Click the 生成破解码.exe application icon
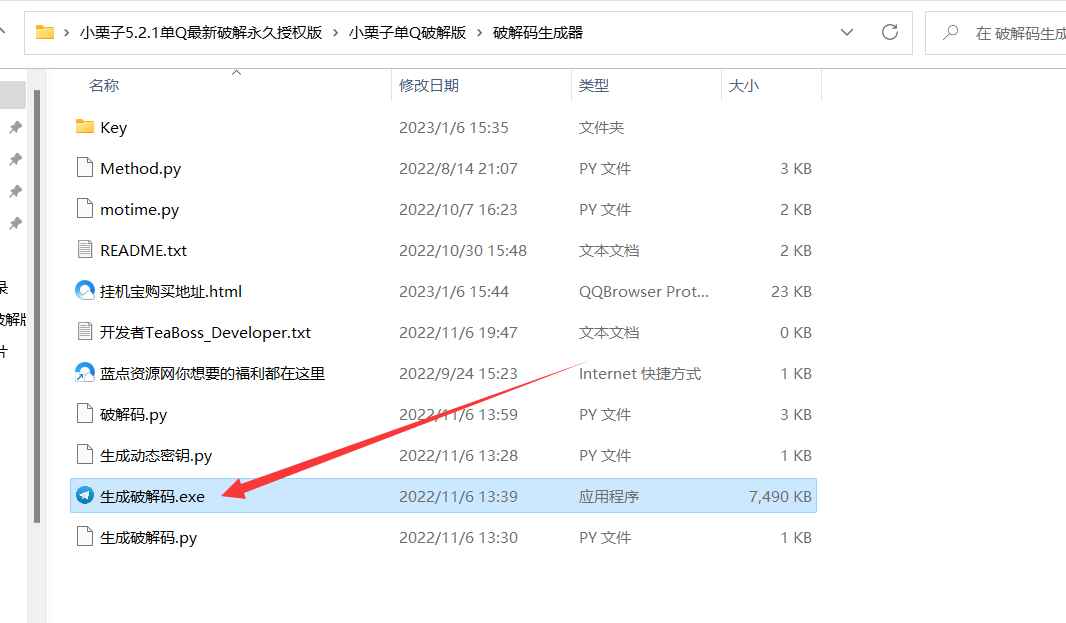Image resolution: width=1066 pixels, height=623 pixels. click(84, 495)
